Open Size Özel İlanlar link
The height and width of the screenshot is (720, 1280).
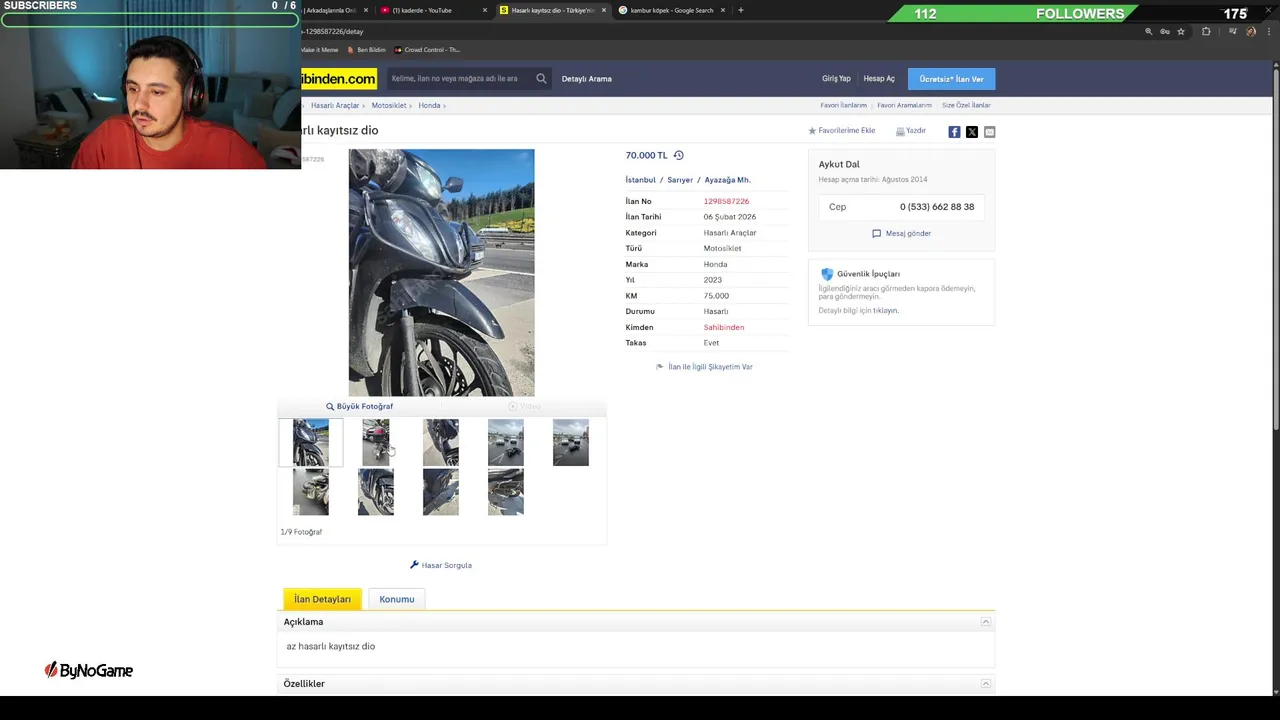click(966, 105)
